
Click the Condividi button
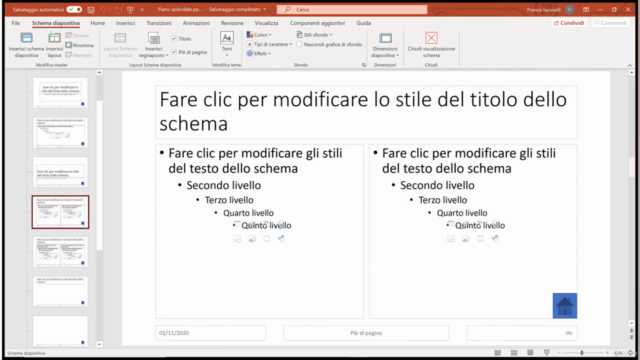[x=569, y=23]
